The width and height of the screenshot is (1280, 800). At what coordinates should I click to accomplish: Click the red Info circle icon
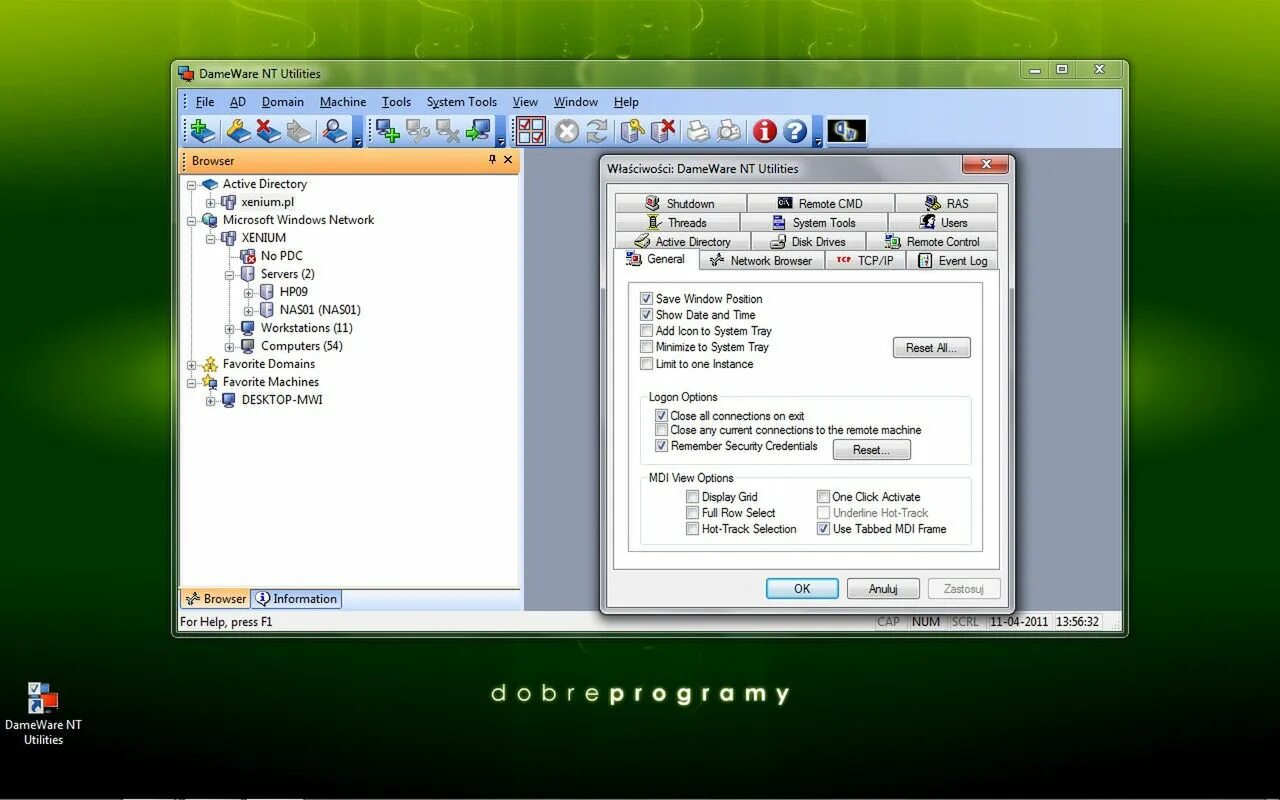coord(765,131)
